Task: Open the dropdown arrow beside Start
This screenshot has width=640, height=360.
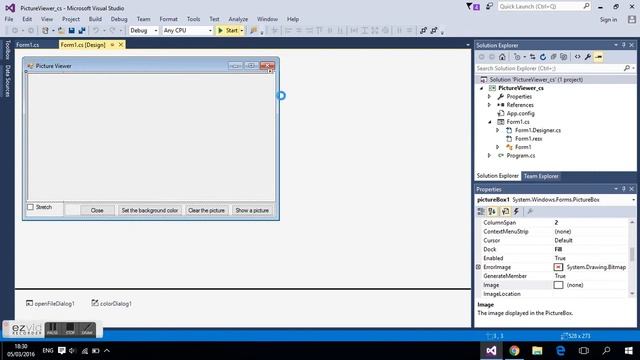Action: coord(242,31)
